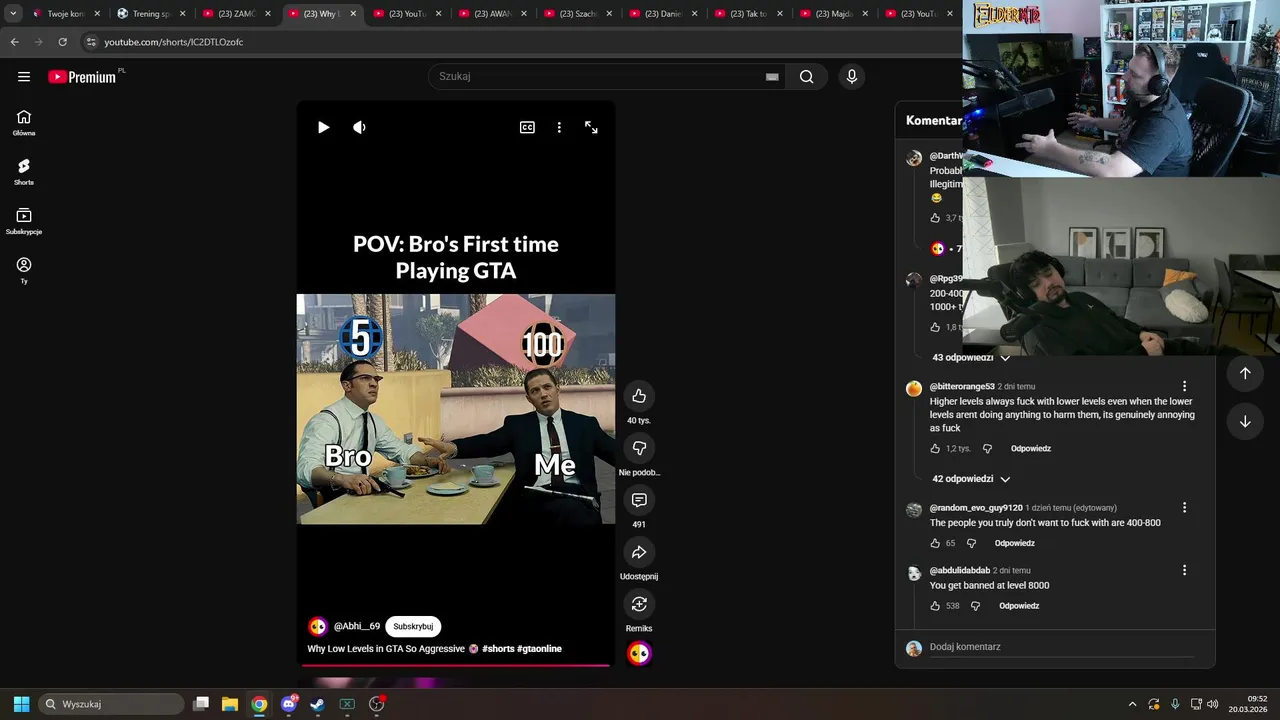
Task: Open @Abhi__69 channel link
Action: point(357,626)
